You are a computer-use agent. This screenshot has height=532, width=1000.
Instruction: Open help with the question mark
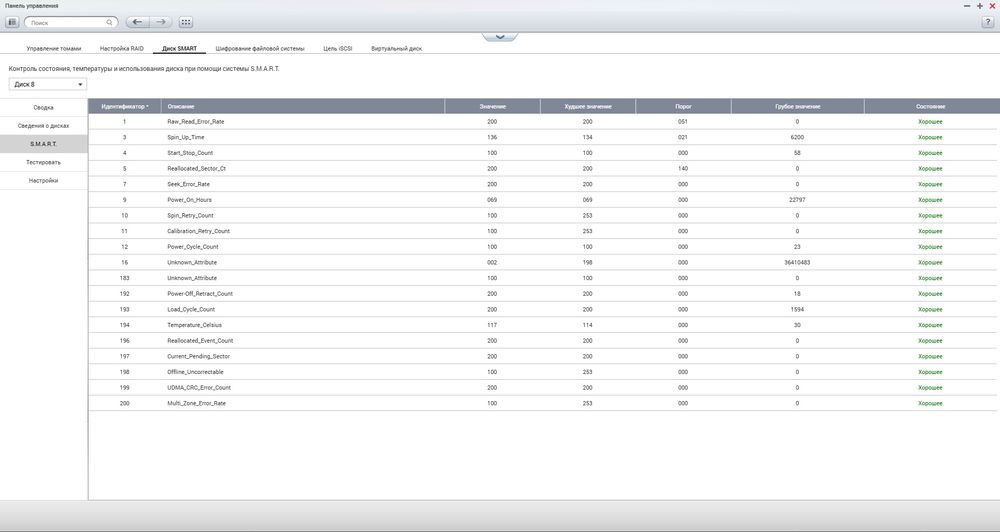pos(988,22)
